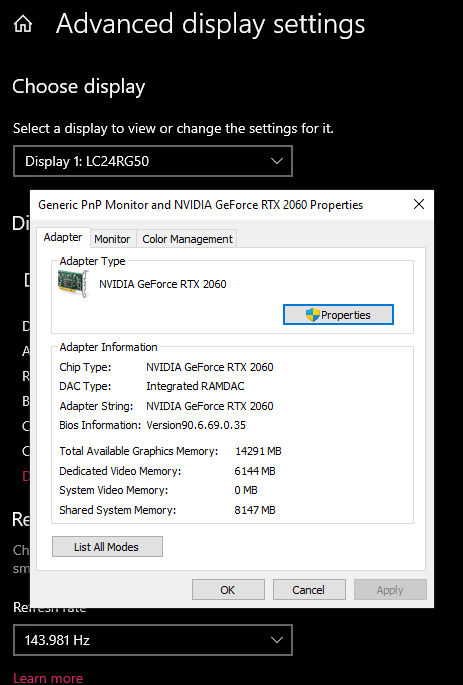Dismiss the dialog with Cancel
The height and width of the screenshot is (685, 463).
[x=309, y=590]
